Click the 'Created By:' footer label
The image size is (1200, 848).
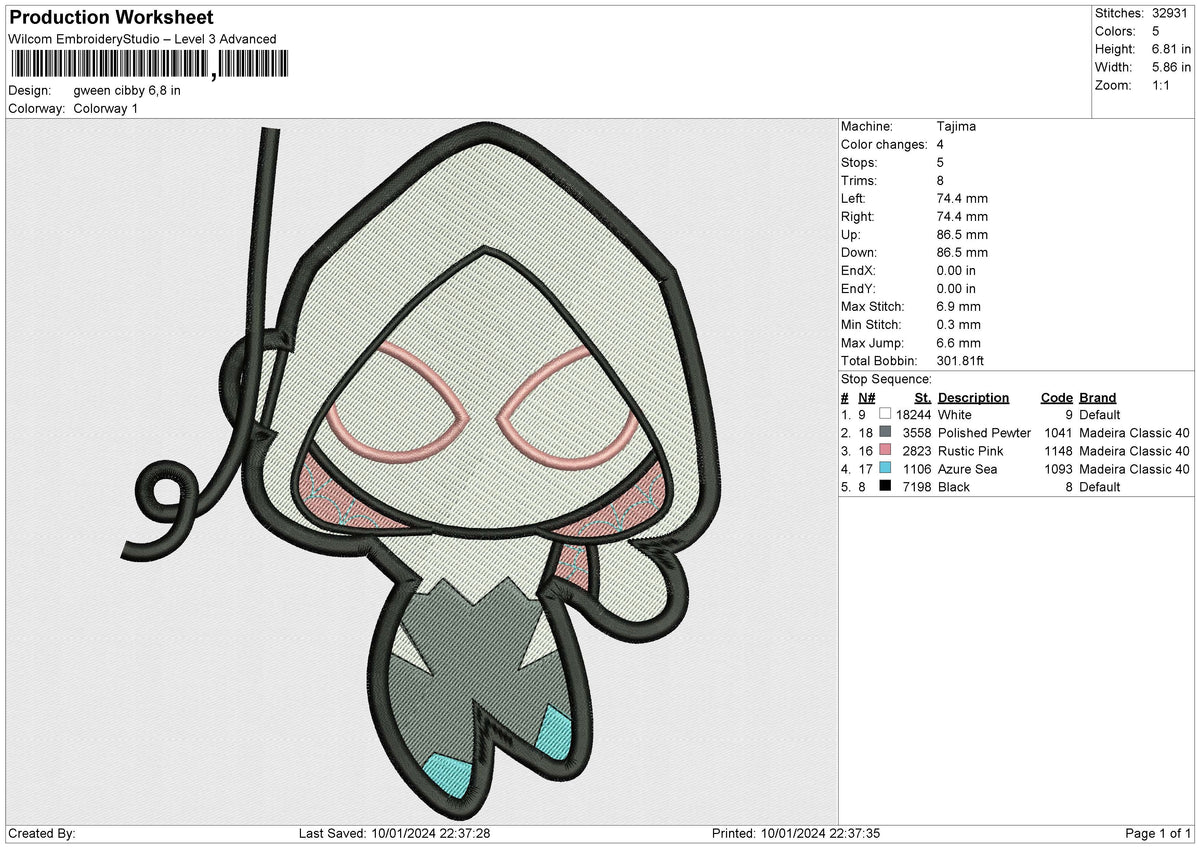(41, 833)
